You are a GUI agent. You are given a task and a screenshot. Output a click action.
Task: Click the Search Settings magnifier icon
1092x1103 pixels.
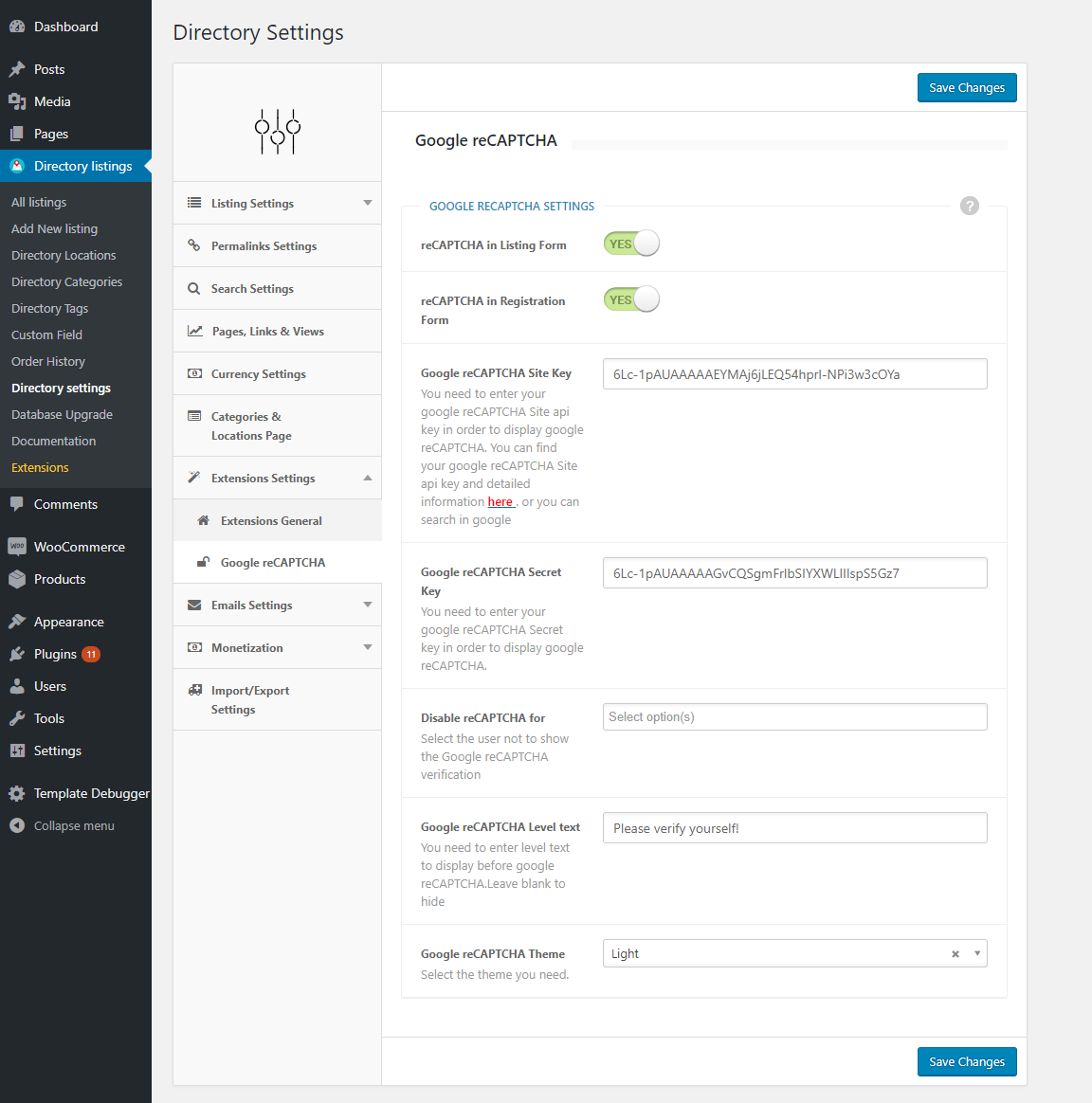coord(194,289)
